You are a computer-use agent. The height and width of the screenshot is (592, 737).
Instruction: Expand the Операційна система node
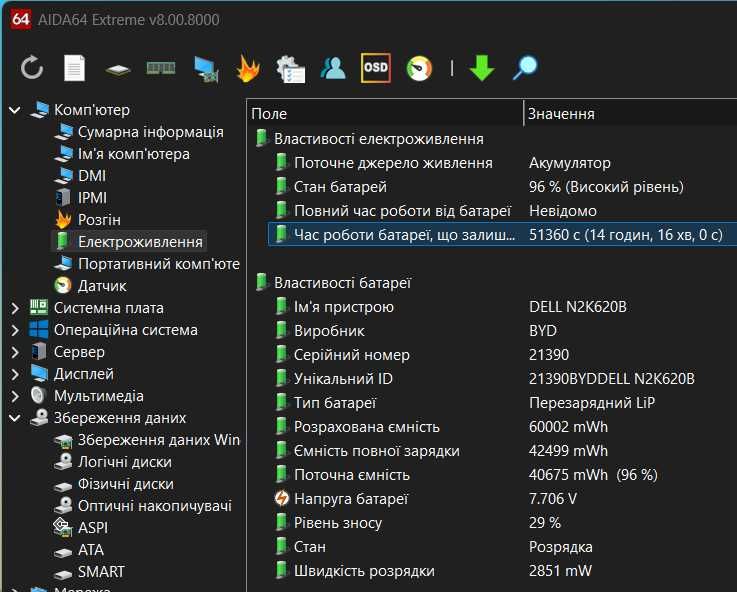(x=15, y=330)
